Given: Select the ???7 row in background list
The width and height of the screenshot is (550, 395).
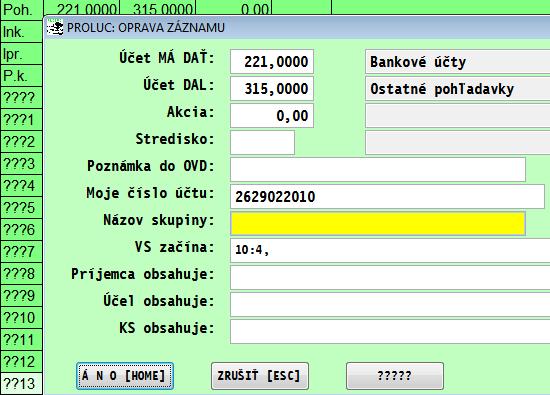Looking at the screenshot, I should 21,252.
